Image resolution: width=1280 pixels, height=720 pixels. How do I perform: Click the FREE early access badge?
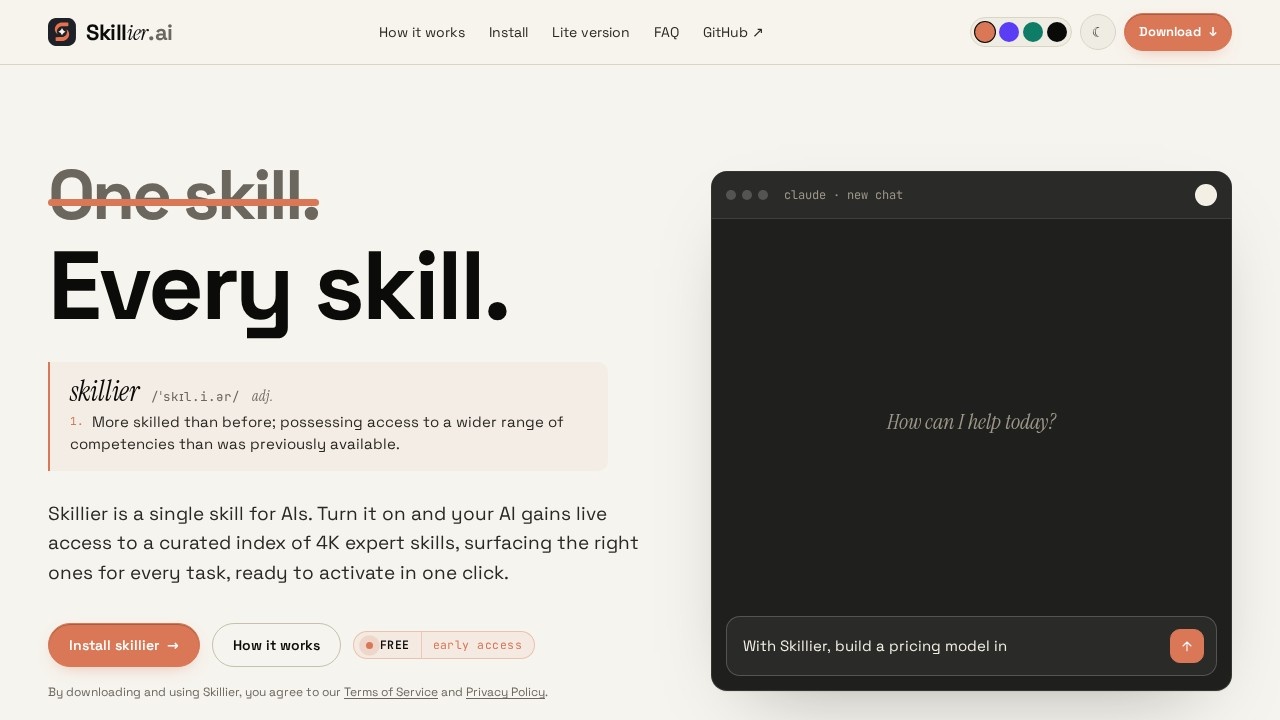click(444, 645)
